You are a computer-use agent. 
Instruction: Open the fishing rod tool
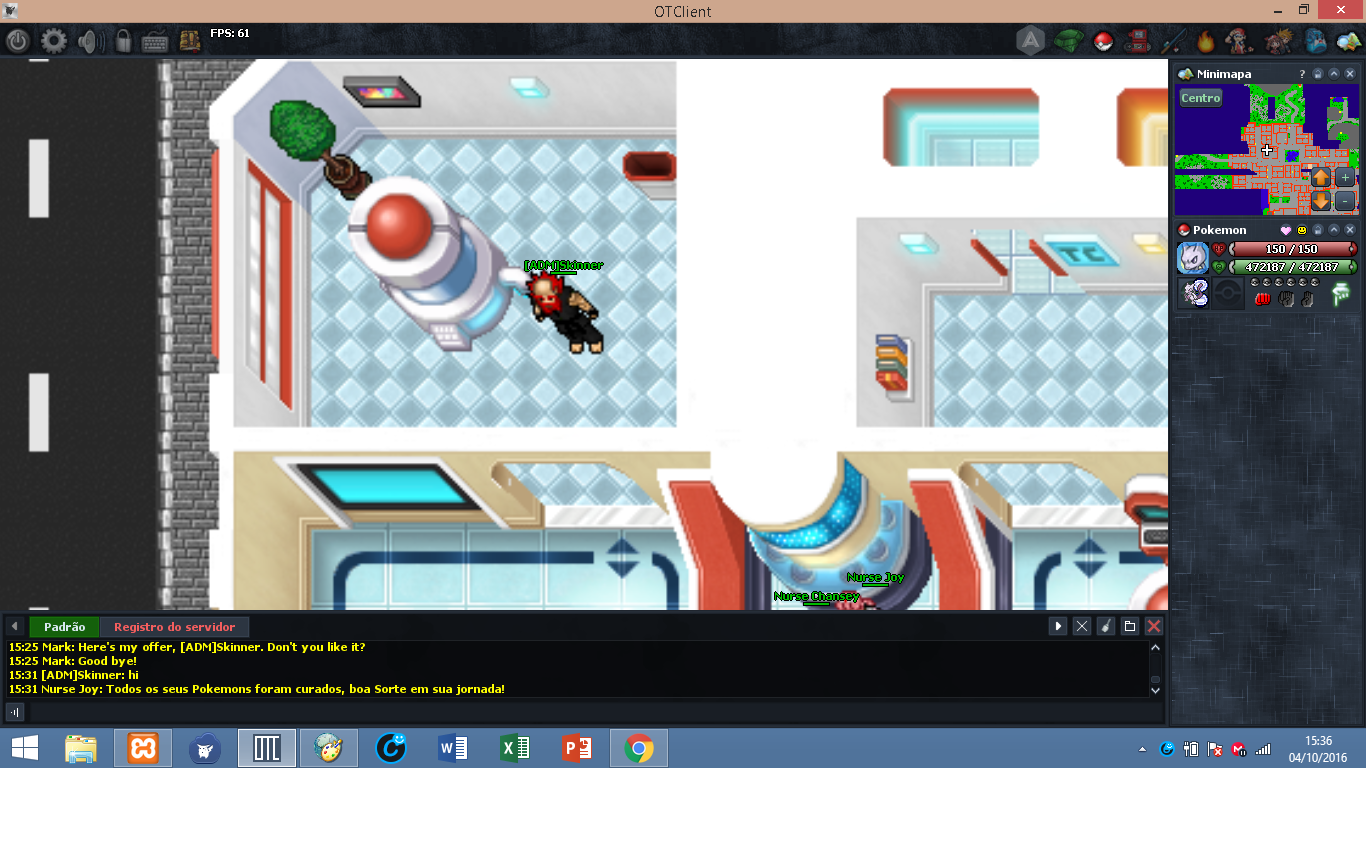pyautogui.click(x=1171, y=41)
